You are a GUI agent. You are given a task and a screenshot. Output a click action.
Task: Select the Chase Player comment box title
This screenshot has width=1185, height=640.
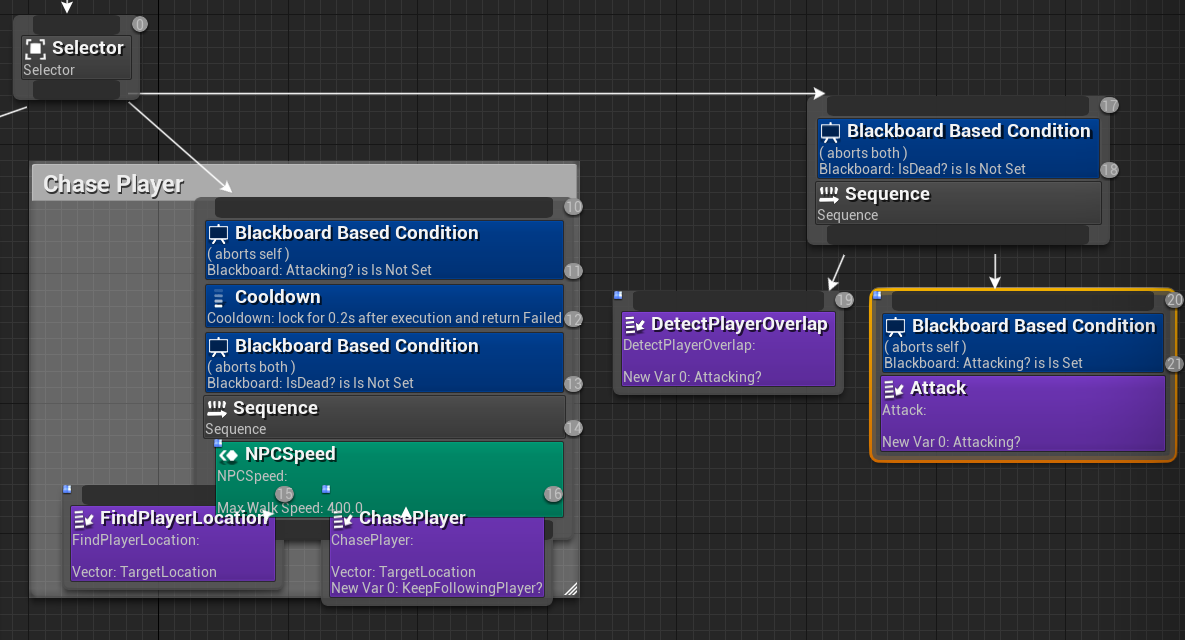pos(114,184)
